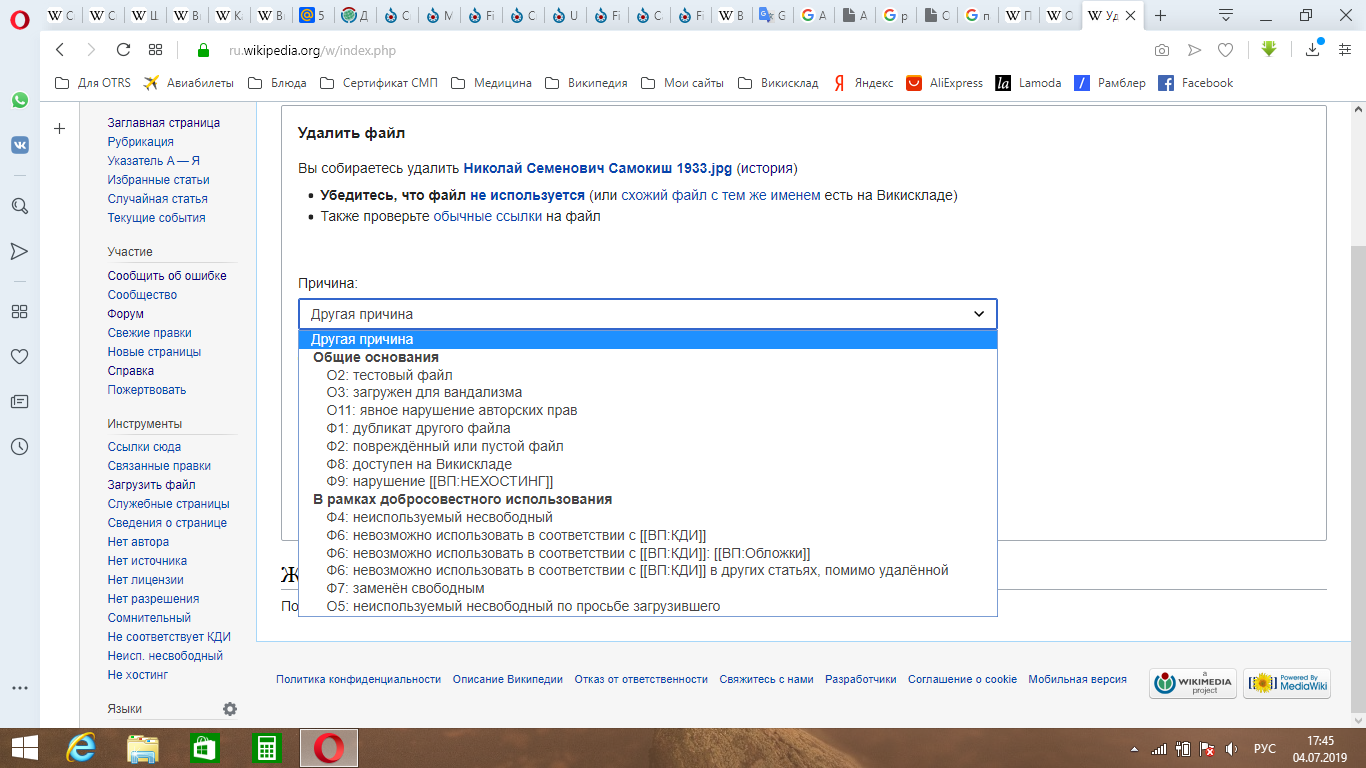
Task: Open the Причина dropdown selector
Action: click(648, 314)
